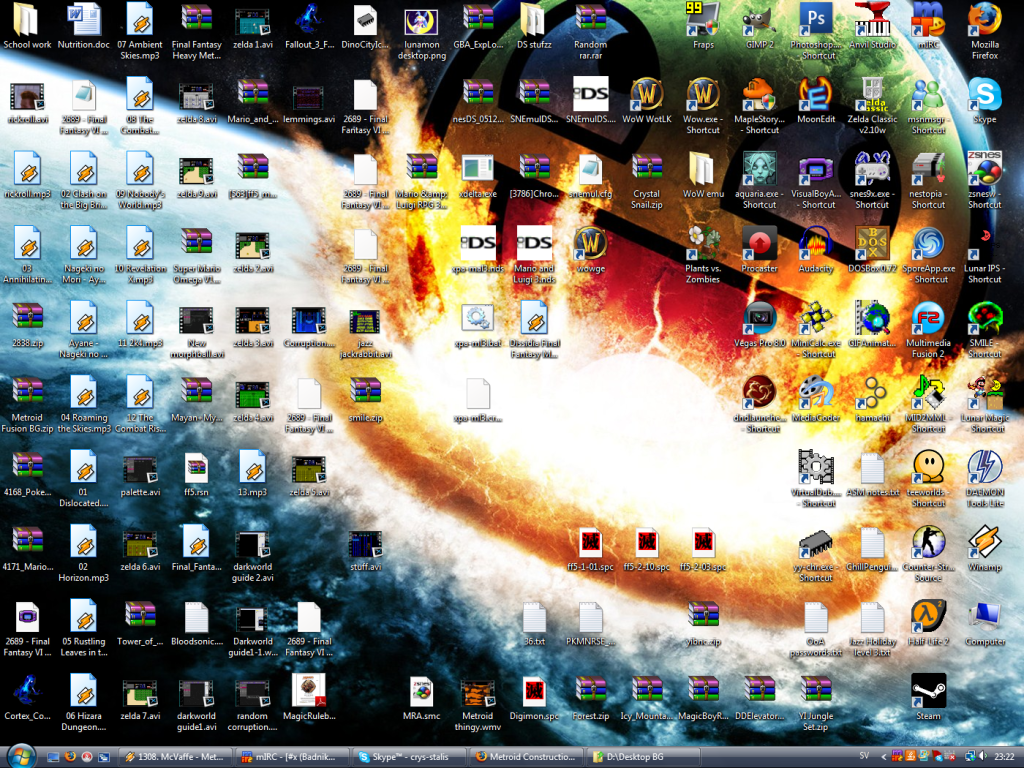This screenshot has height=768, width=1024.
Task: Open the Audacity shortcut icon
Action: (816, 245)
